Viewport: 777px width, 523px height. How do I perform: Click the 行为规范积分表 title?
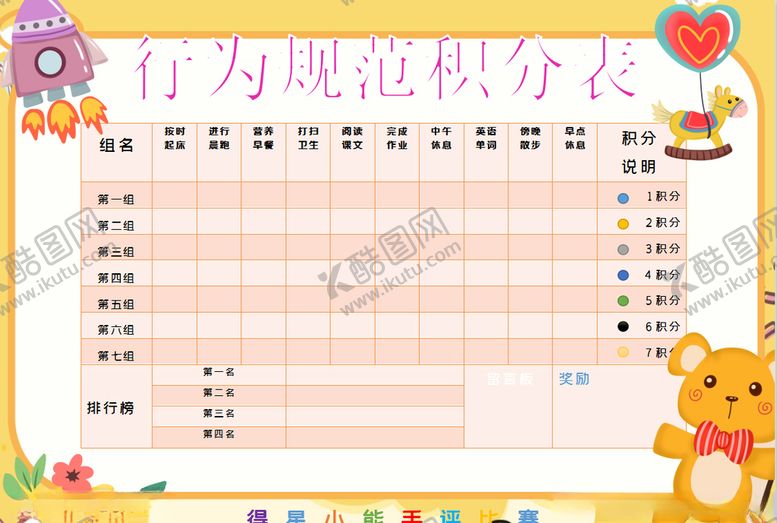click(385, 68)
